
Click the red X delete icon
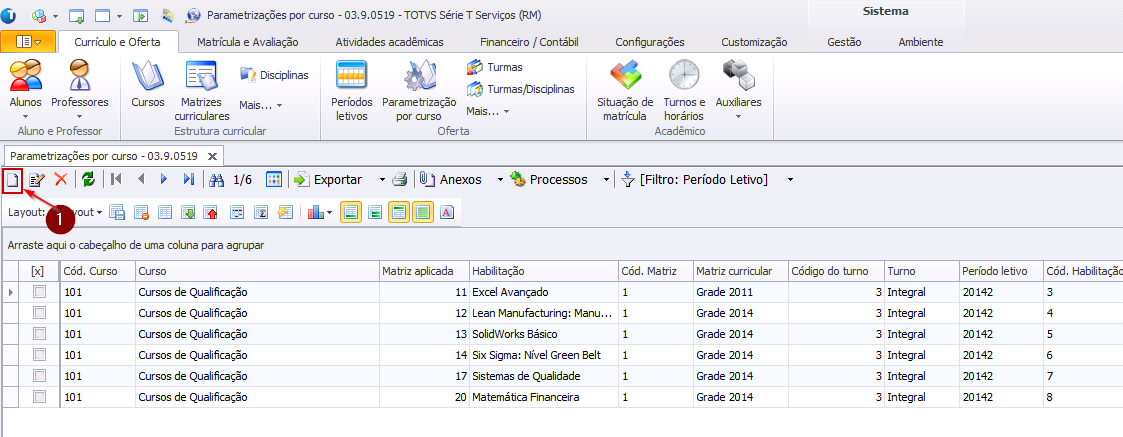click(x=61, y=180)
